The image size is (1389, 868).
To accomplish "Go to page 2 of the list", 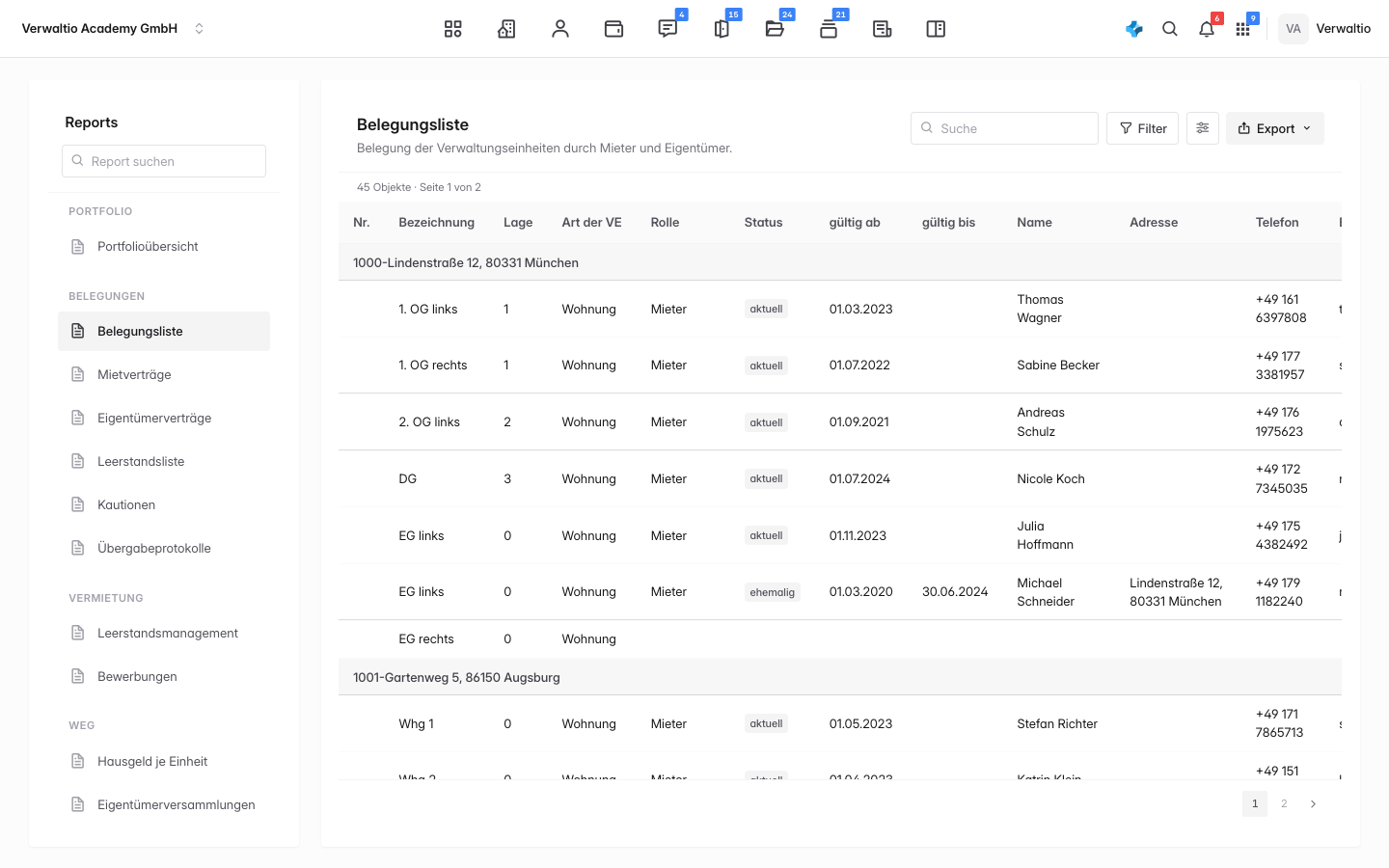I will click(1284, 803).
